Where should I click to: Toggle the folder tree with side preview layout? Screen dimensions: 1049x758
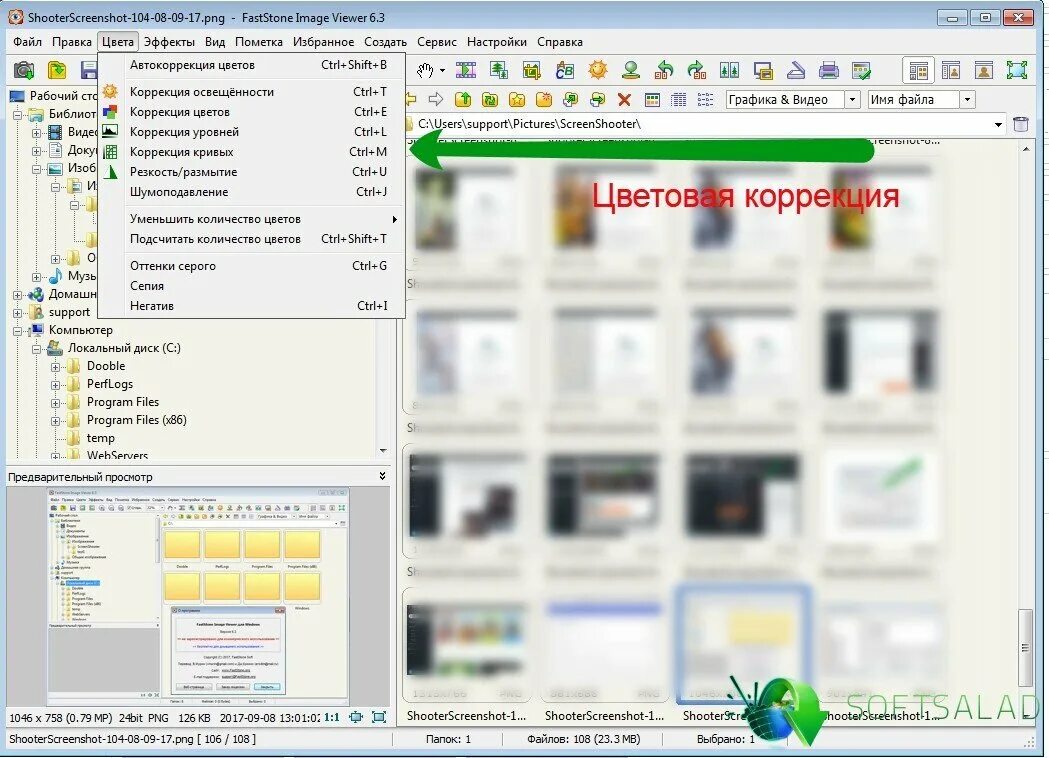[x=951, y=70]
